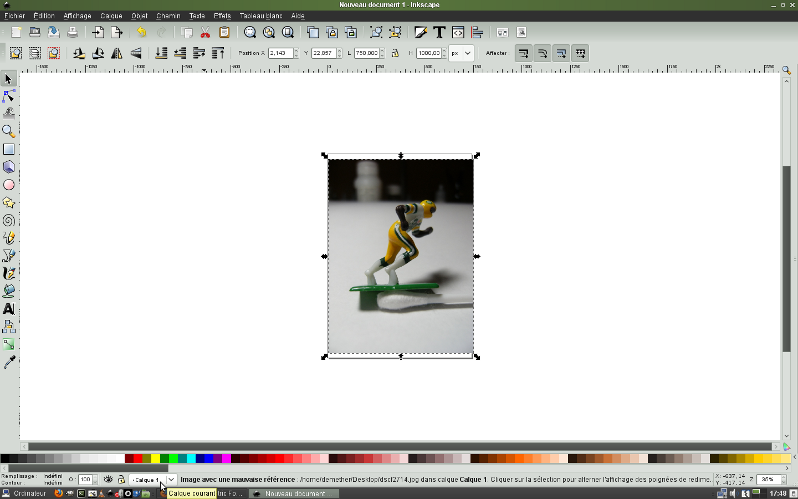Screen dimensions: 798x499
Task: Click the L width spinner arrows
Action: [382, 53]
